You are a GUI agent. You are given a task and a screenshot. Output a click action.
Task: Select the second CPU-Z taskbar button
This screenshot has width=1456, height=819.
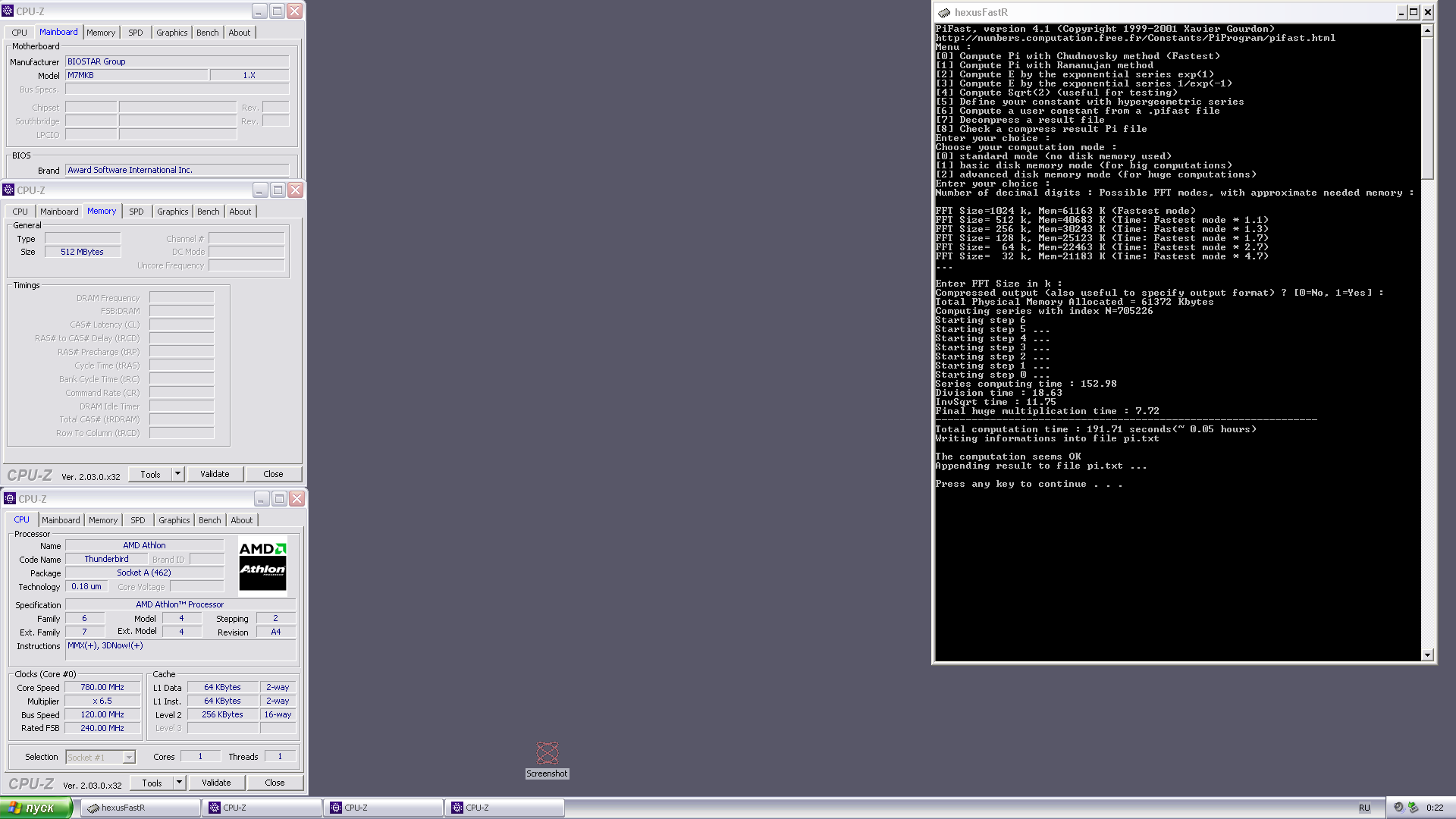(x=383, y=808)
